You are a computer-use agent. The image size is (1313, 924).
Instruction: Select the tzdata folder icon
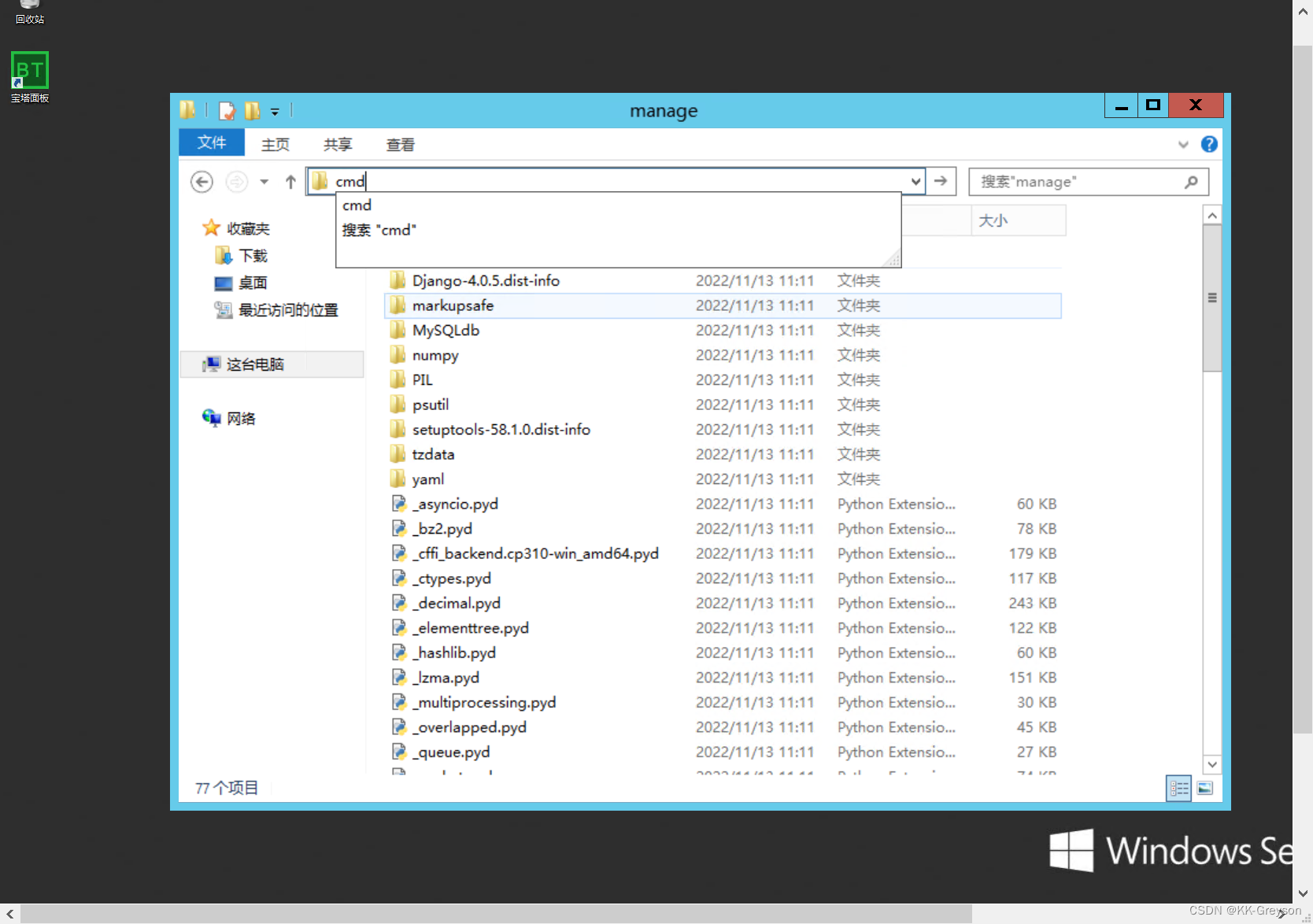(x=398, y=454)
